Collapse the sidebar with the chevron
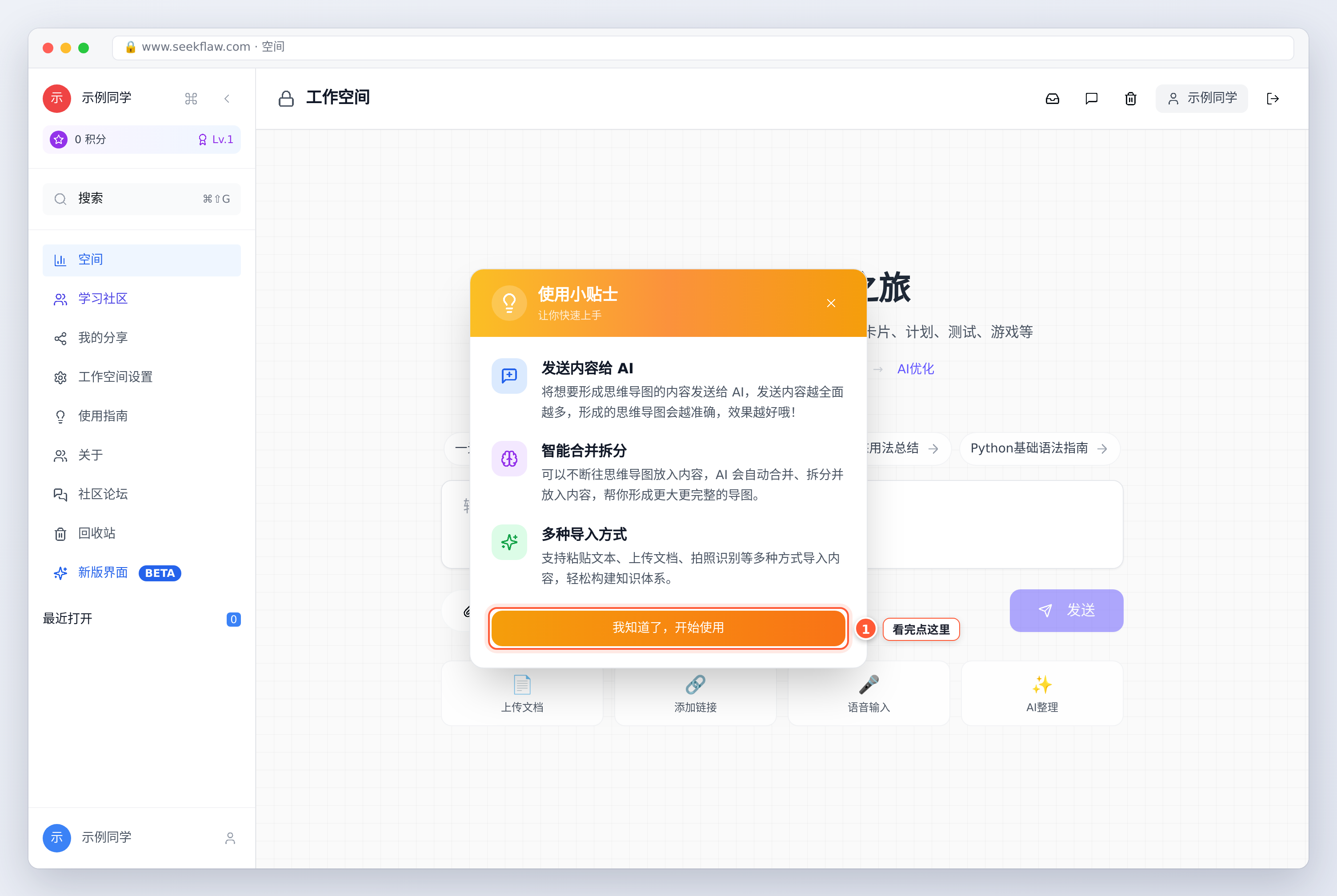 coord(227,98)
